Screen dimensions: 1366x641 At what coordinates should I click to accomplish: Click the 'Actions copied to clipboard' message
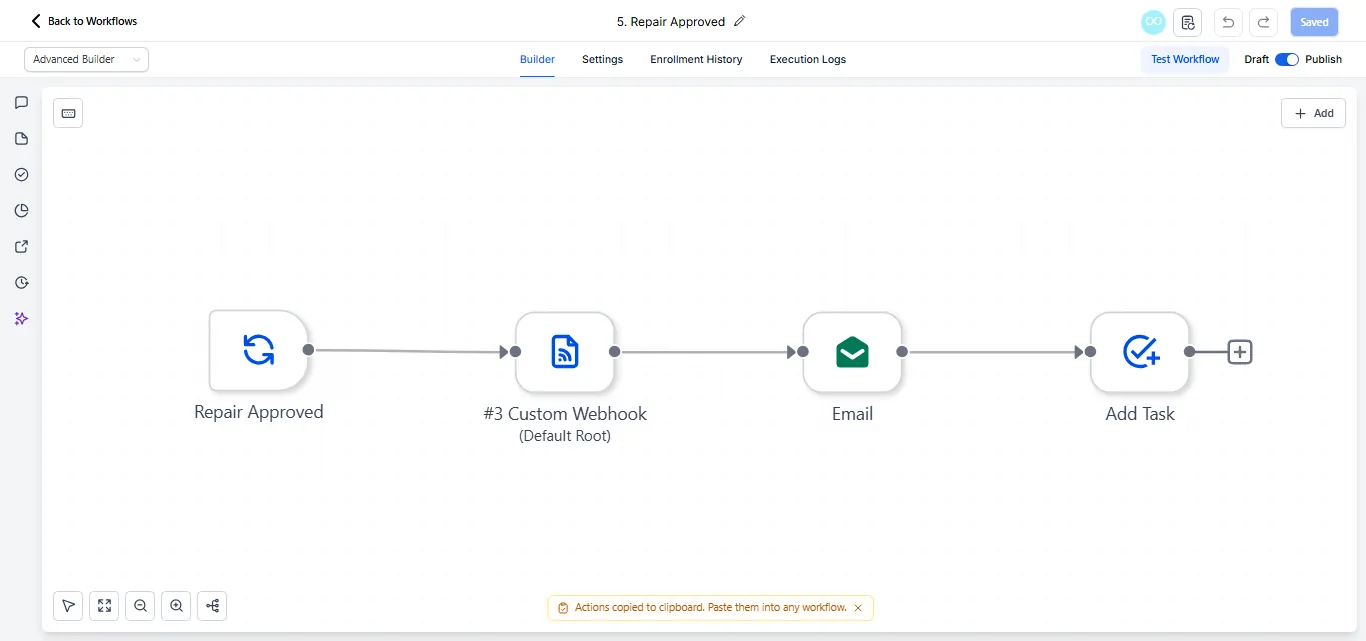(x=711, y=608)
